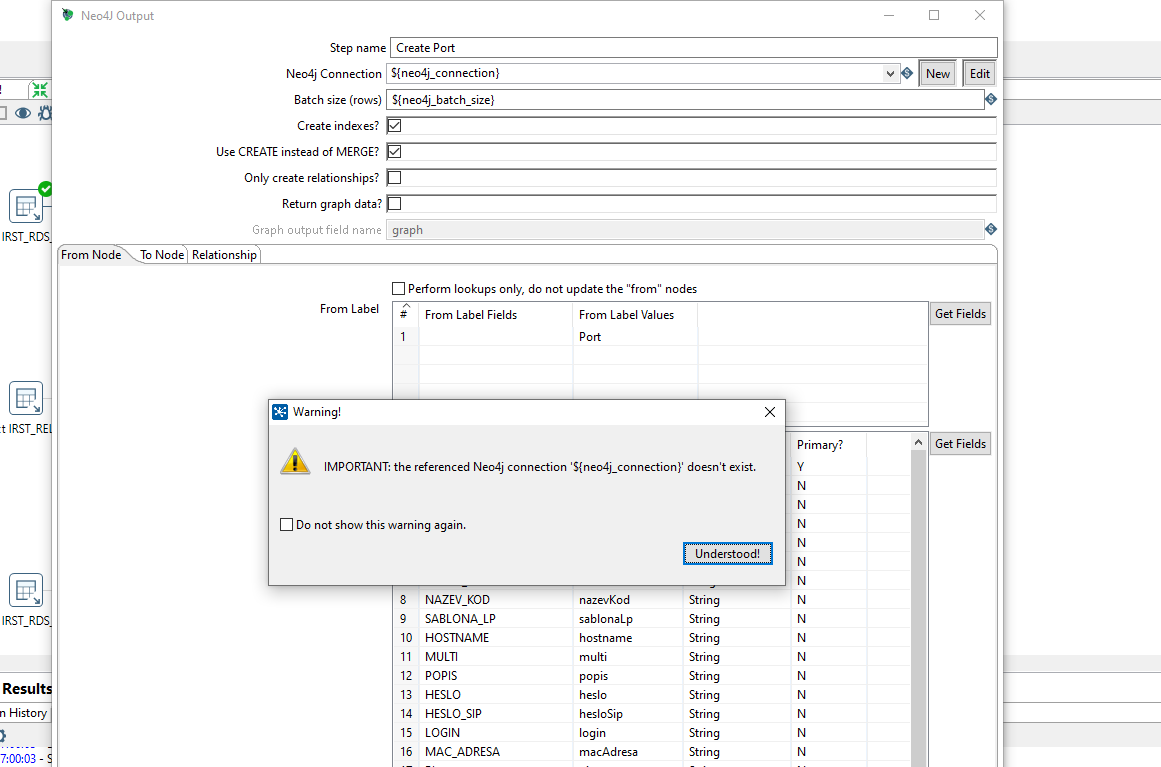
Task: Click the variable icon next to Neo4j Connection
Action: point(907,73)
